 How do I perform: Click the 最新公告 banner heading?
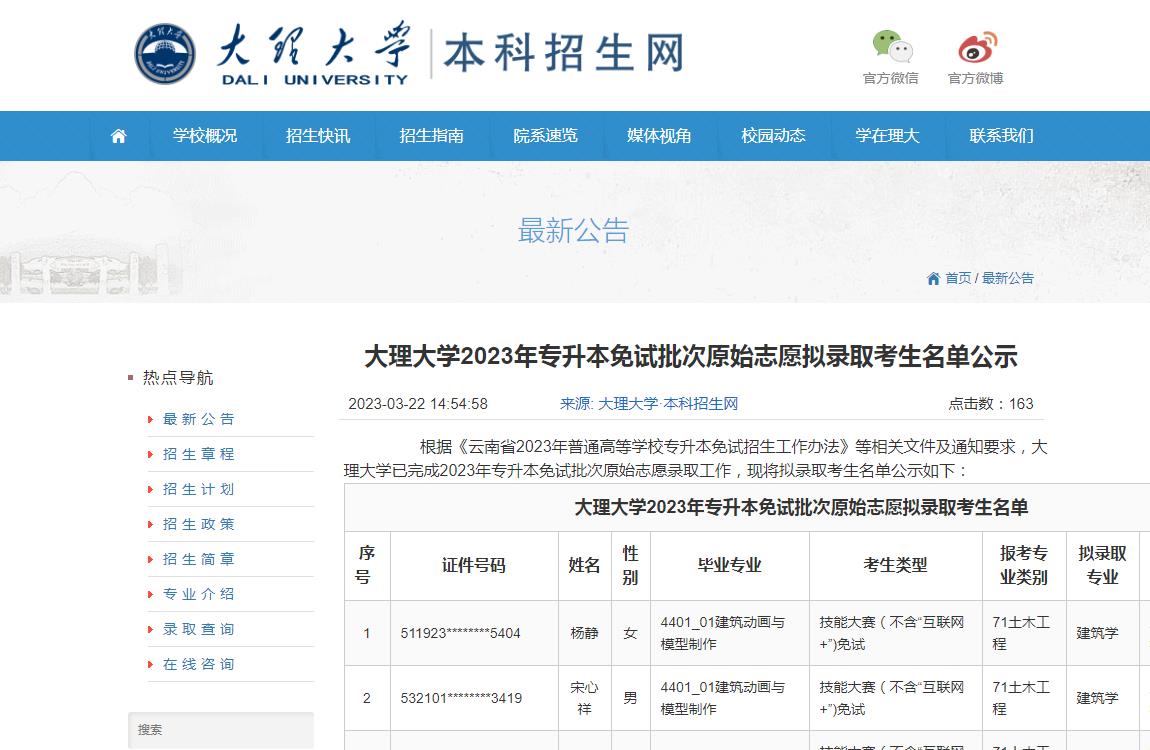click(574, 231)
